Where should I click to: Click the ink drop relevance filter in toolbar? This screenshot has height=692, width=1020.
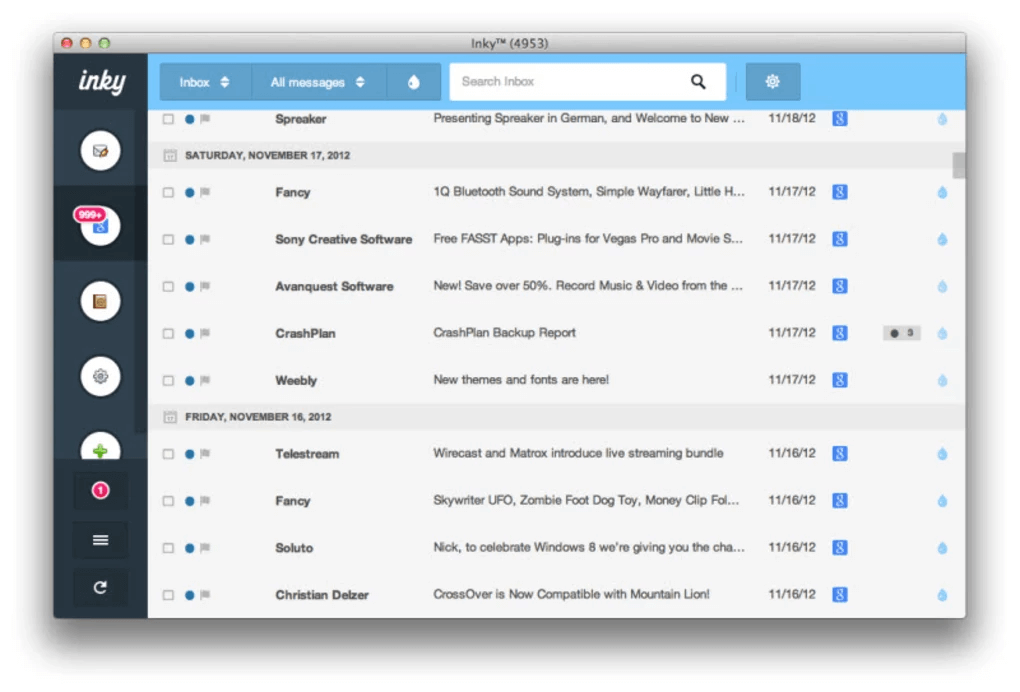(414, 82)
